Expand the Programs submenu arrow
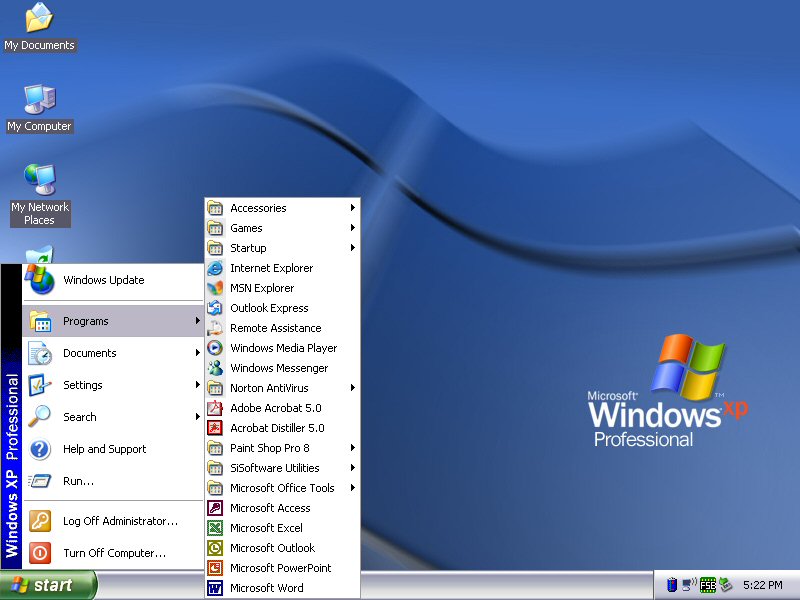The height and width of the screenshot is (600, 800). click(x=197, y=320)
